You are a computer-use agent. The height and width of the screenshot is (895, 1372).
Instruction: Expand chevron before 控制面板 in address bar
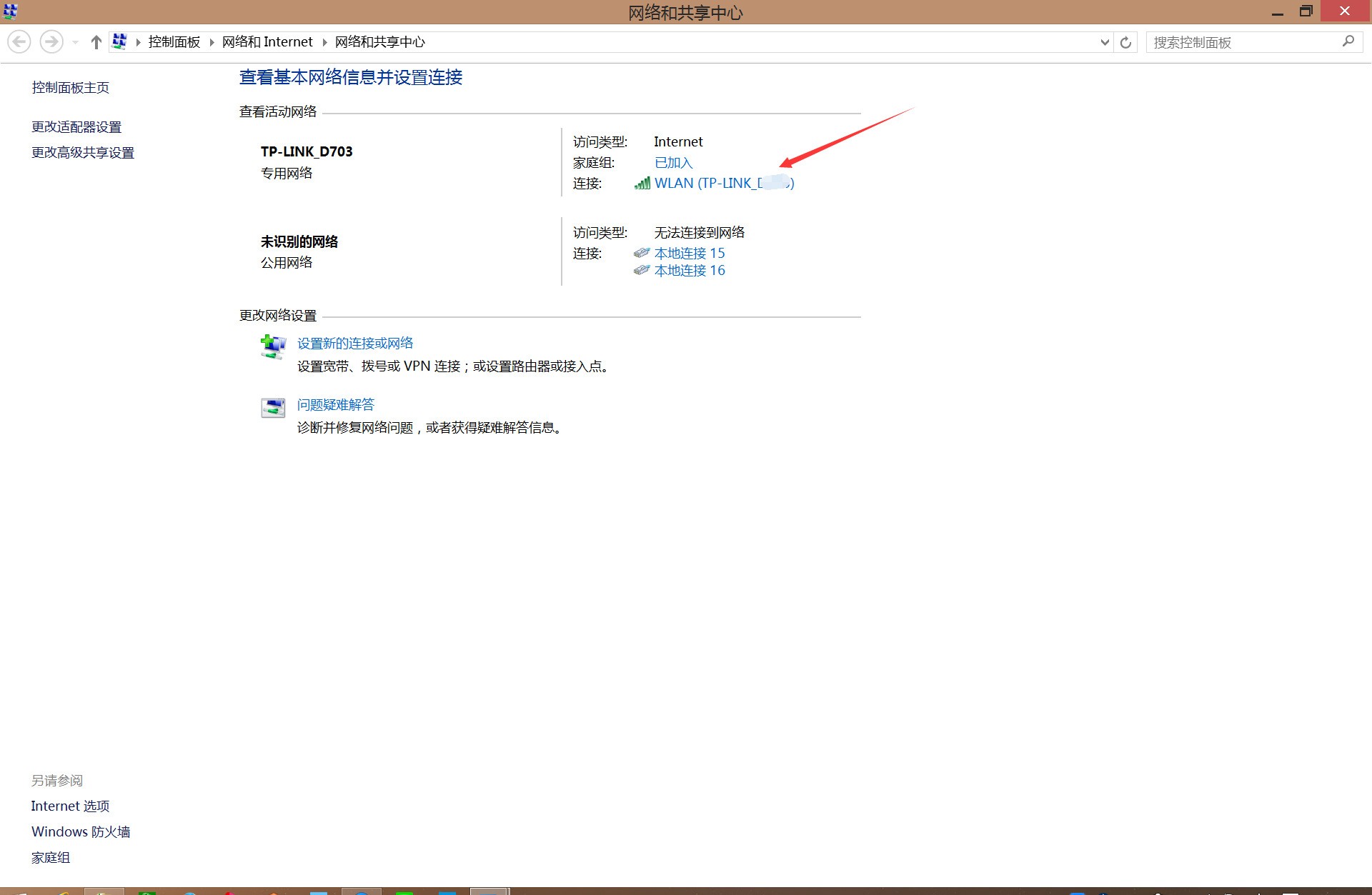click(x=138, y=42)
